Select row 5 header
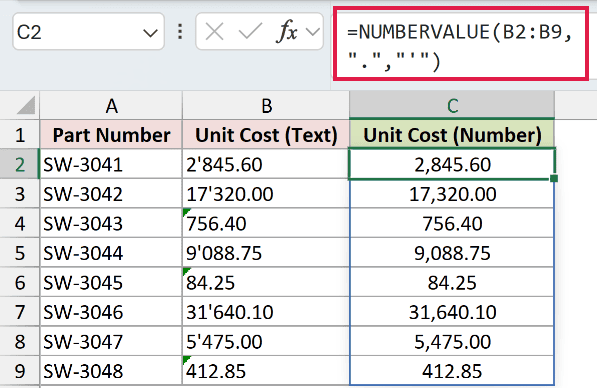 point(20,253)
